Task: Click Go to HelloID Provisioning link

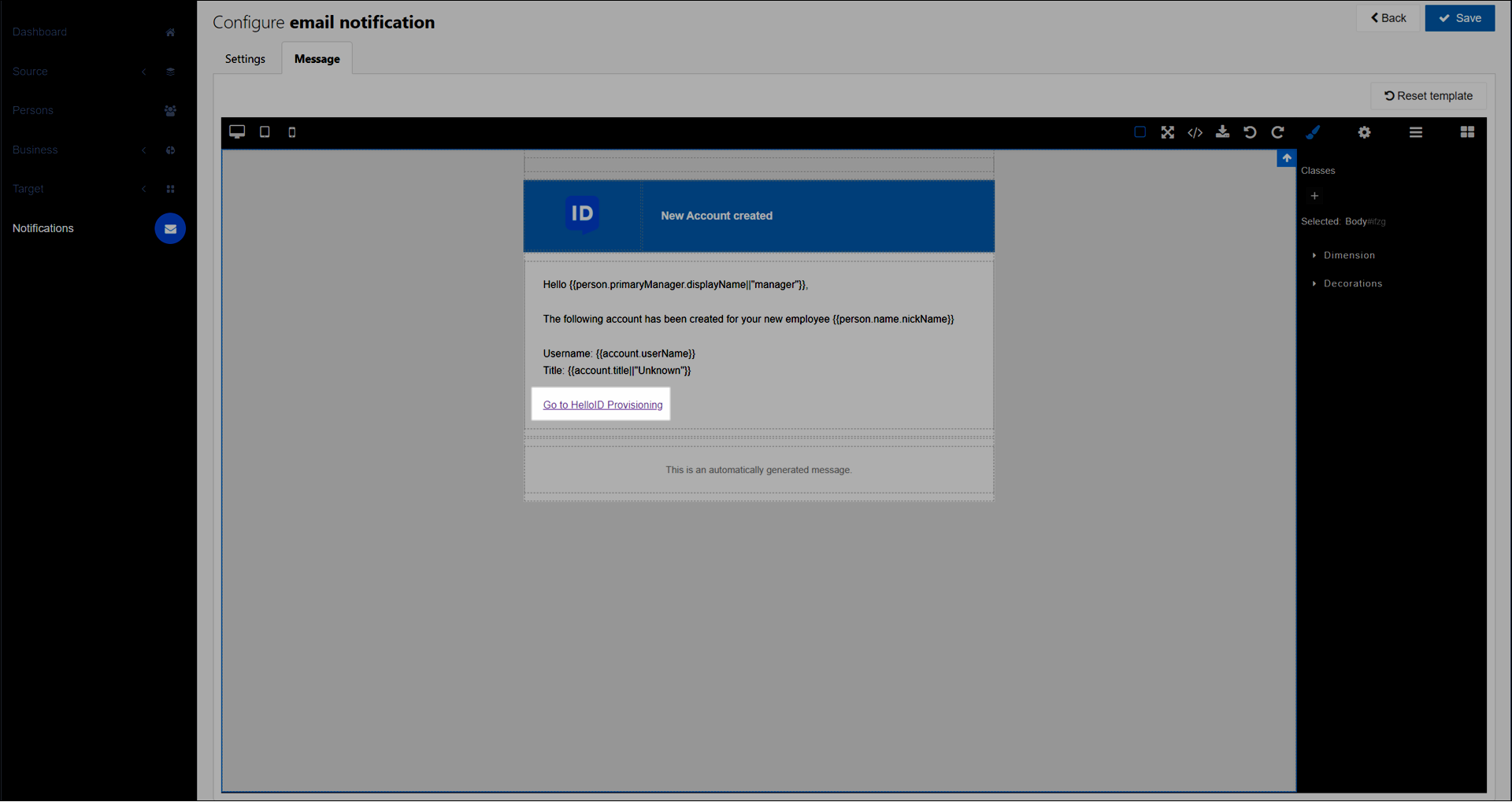Action: [x=602, y=405]
